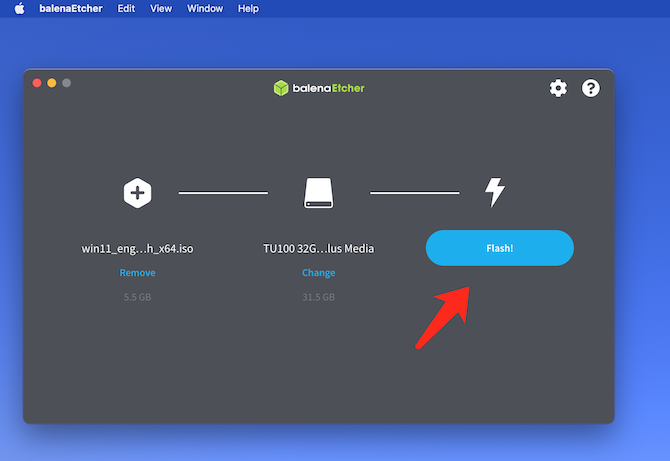Change the target drive
This screenshot has height=461, width=670.
coord(318,273)
